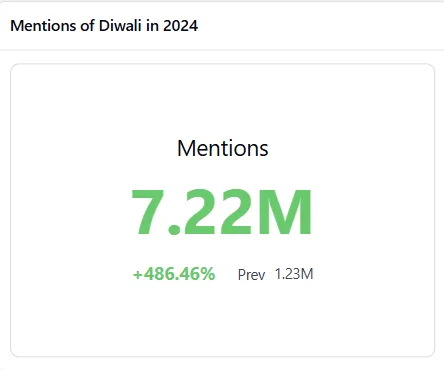
Task: Click 2024 in the widget title
Action: tap(180, 26)
